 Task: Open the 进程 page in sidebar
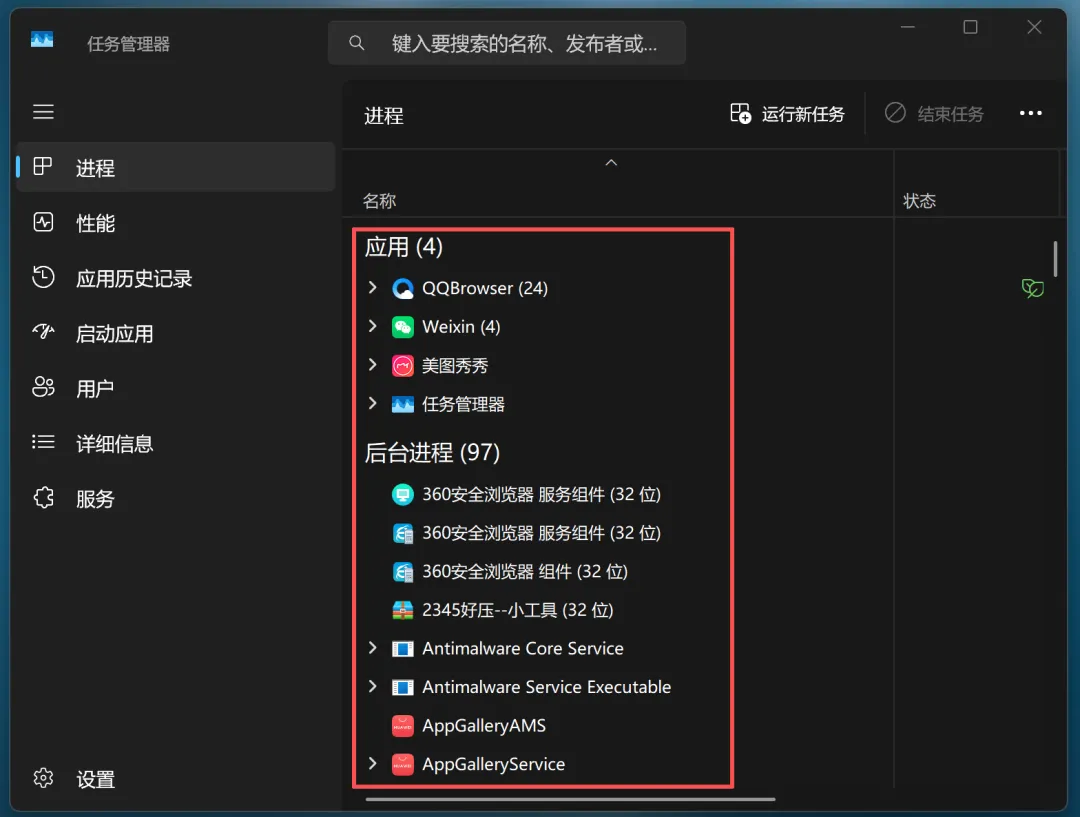pyautogui.click(x=176, y=167)
